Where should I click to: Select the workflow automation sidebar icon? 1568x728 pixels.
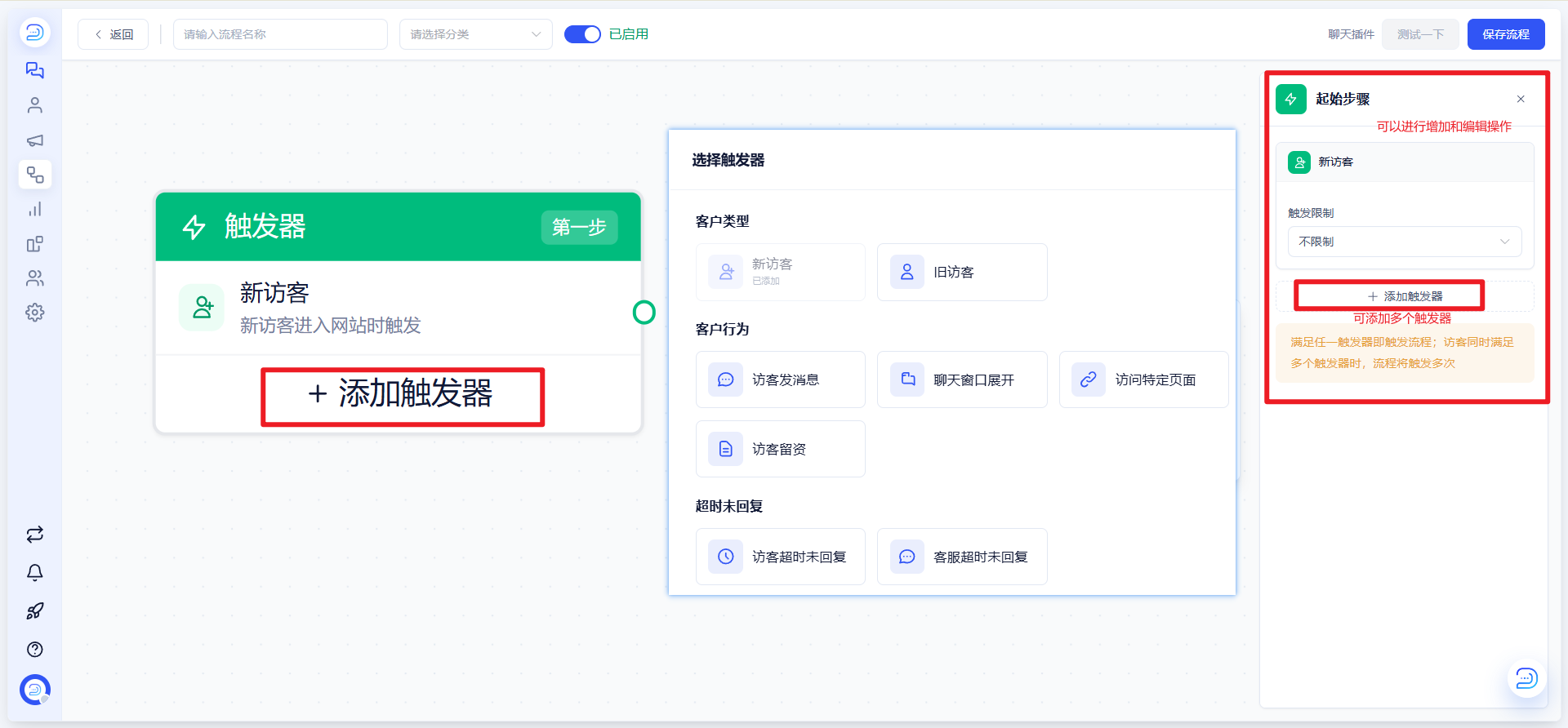34,175
